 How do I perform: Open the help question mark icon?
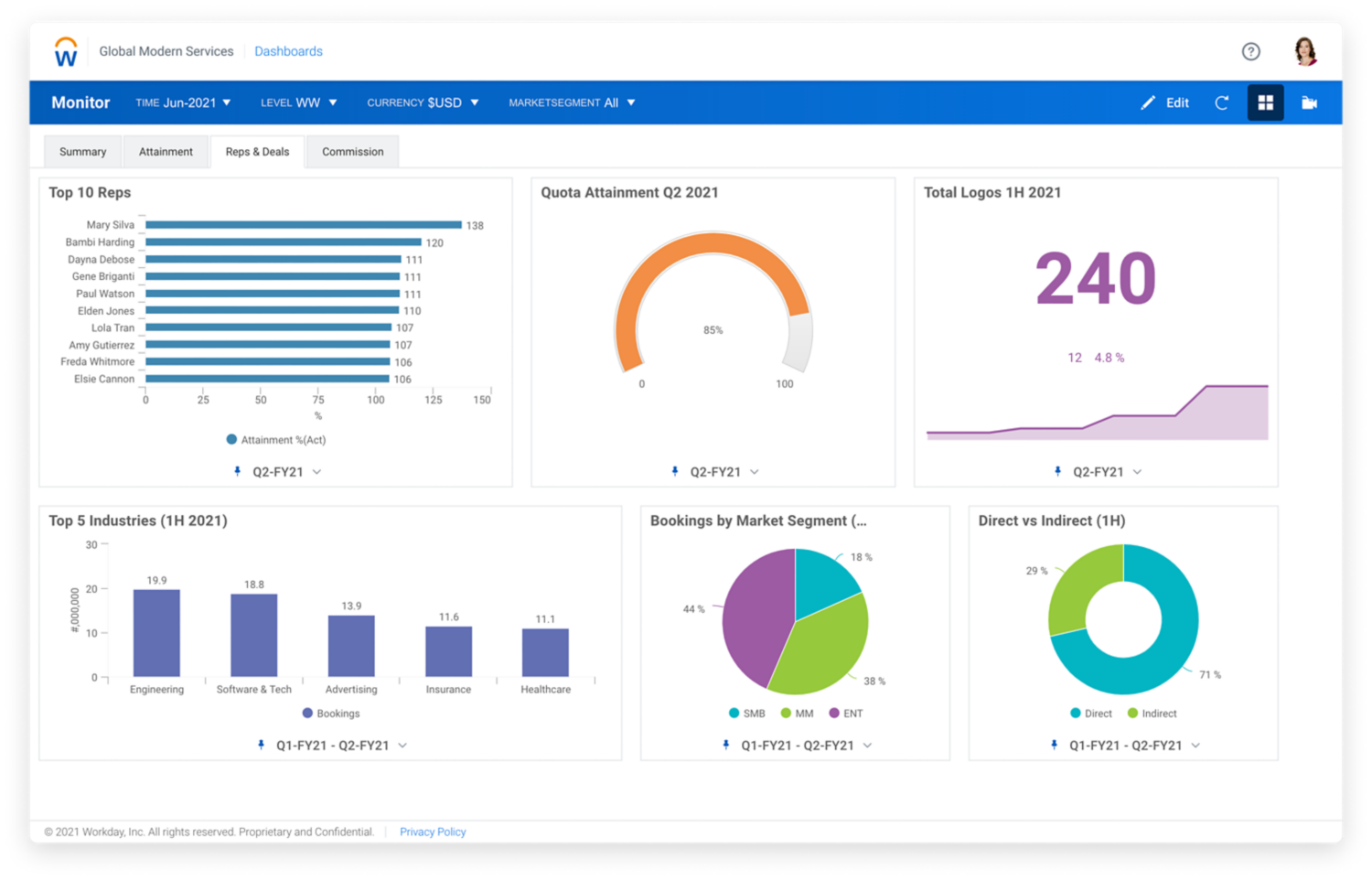coord(1251,51)
